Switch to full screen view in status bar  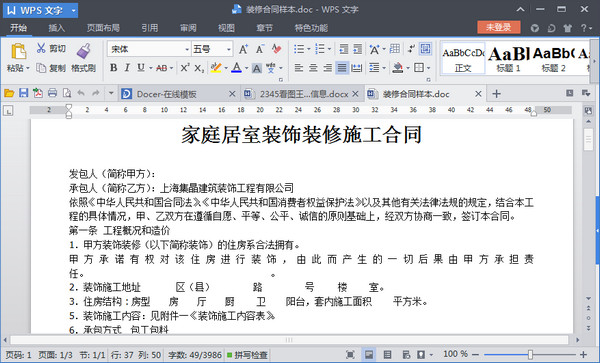coord(350,355)
